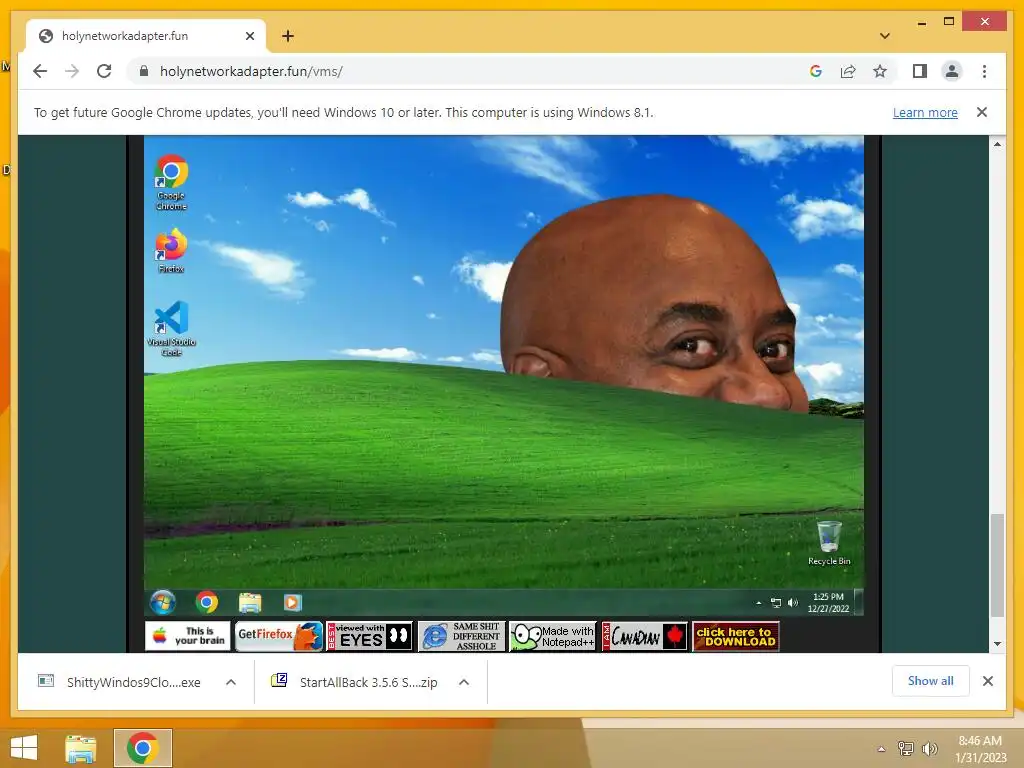Viewport: 1024px width, 768px height.
Task: Click the page scrollbar down arrow
Action: (997, 644)
